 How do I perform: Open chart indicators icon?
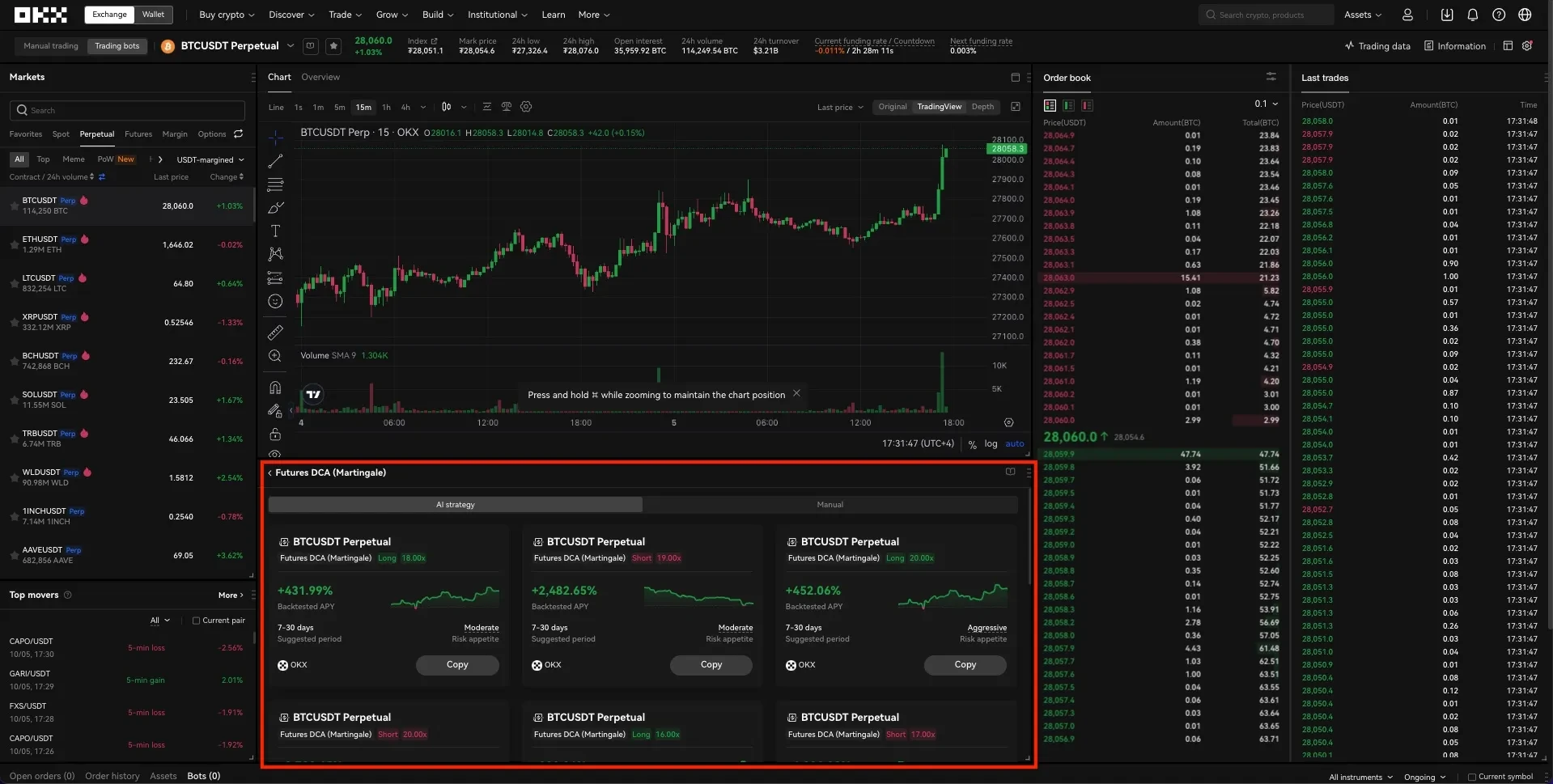[x=486, y=107]
